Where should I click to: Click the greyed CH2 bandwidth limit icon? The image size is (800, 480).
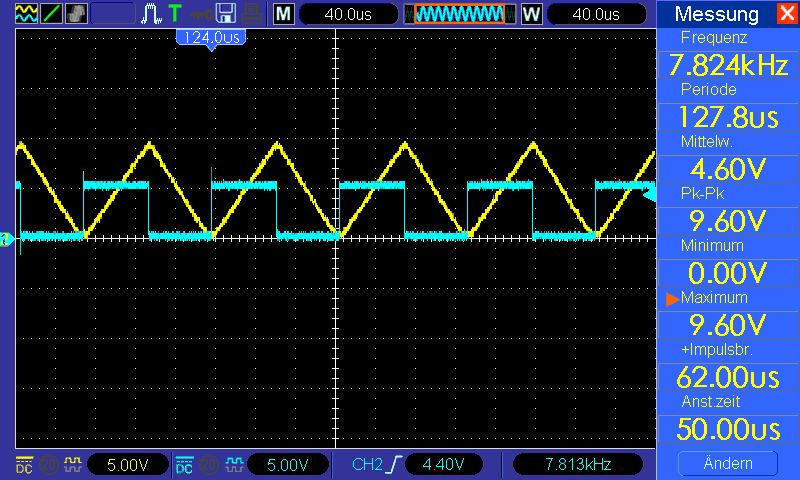pos(209,464)
